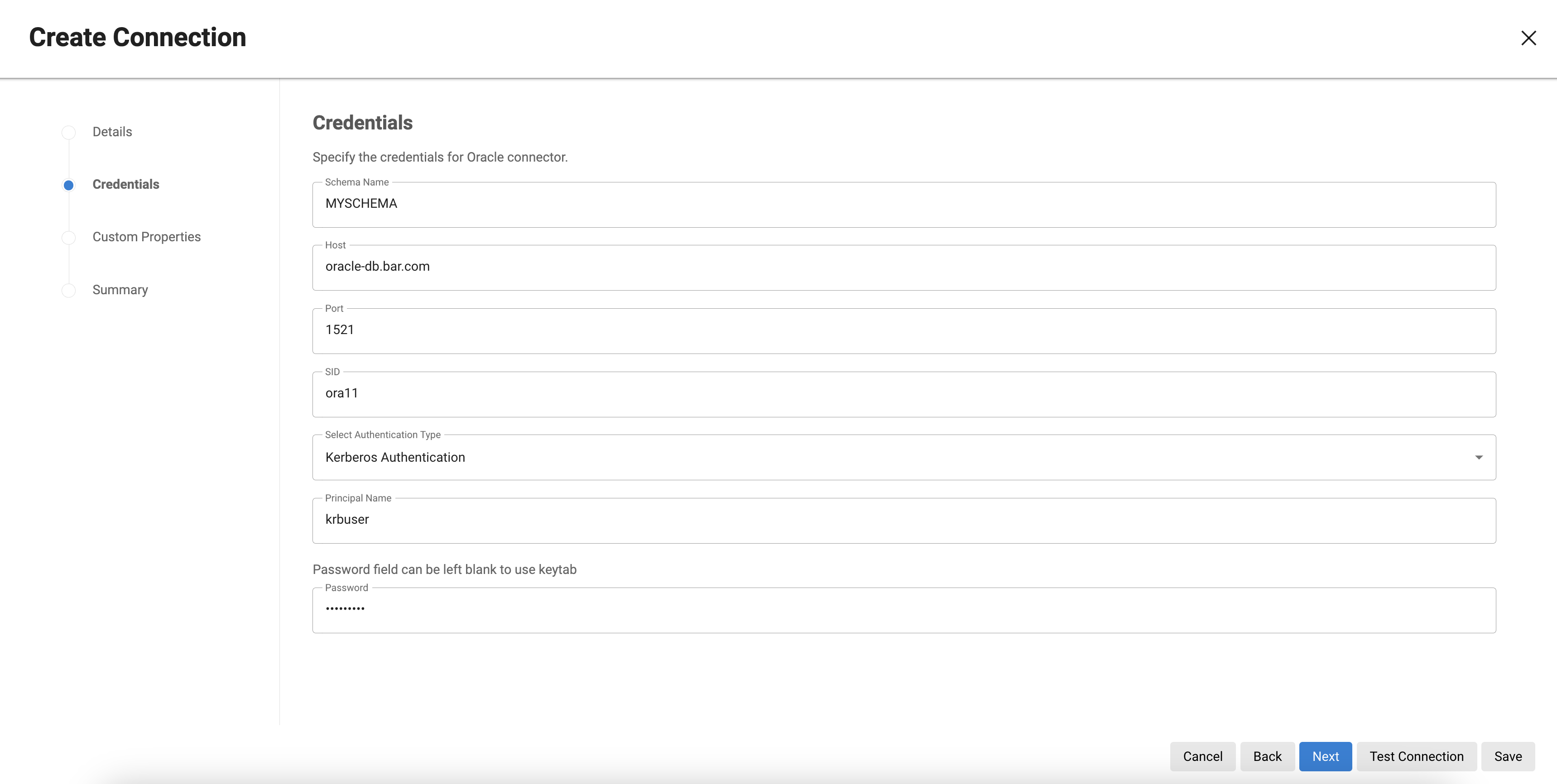Close the Create Connection dialog
The height and width of the screenshot is (784, 1557).
coord(1528,38)
